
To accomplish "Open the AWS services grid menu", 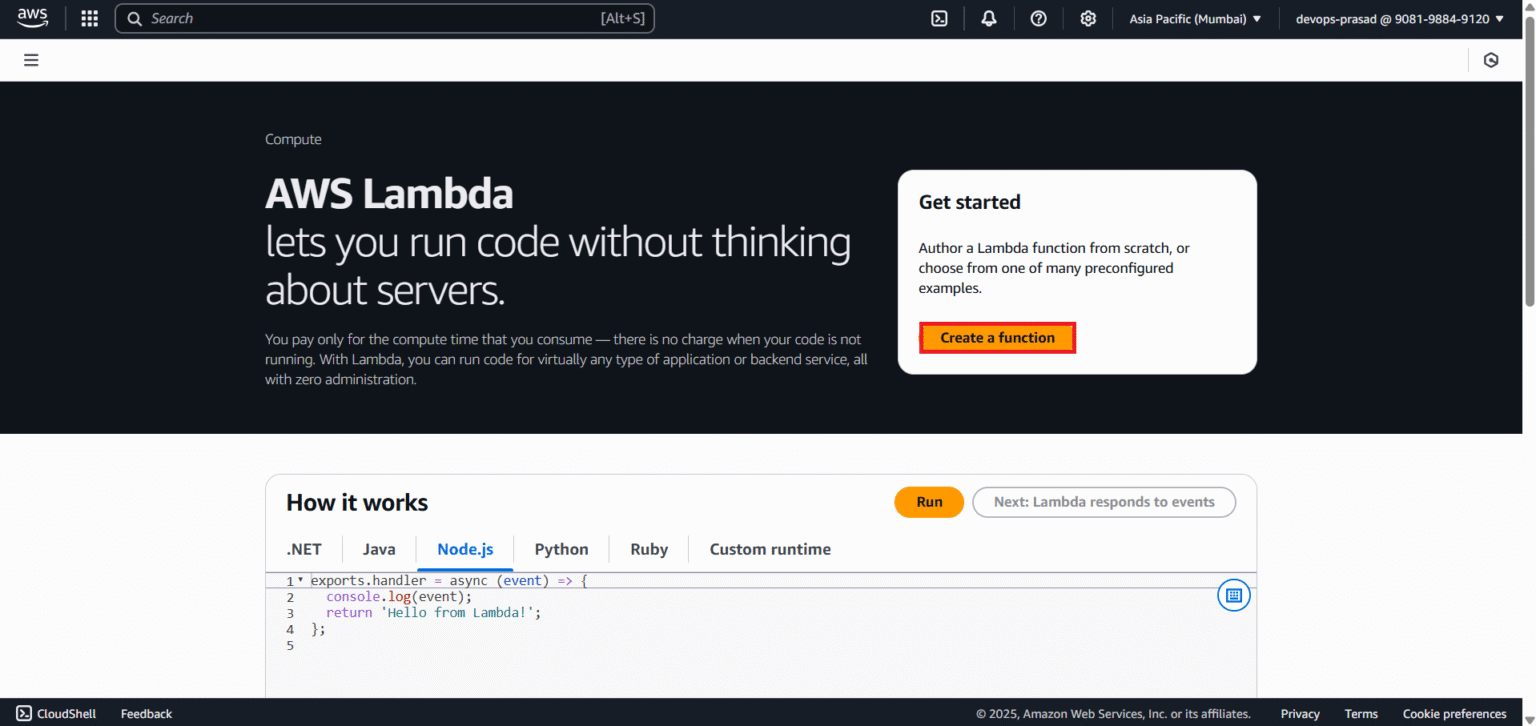I will coord(89,18).
